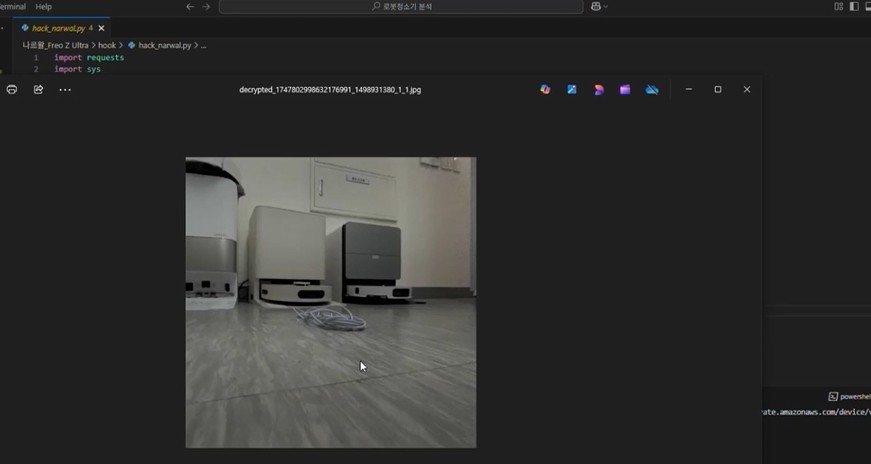Launch Copilot from the photo viewer toolbar
The width and height of the screenshot is (871, 464).
tap(545, 89)
